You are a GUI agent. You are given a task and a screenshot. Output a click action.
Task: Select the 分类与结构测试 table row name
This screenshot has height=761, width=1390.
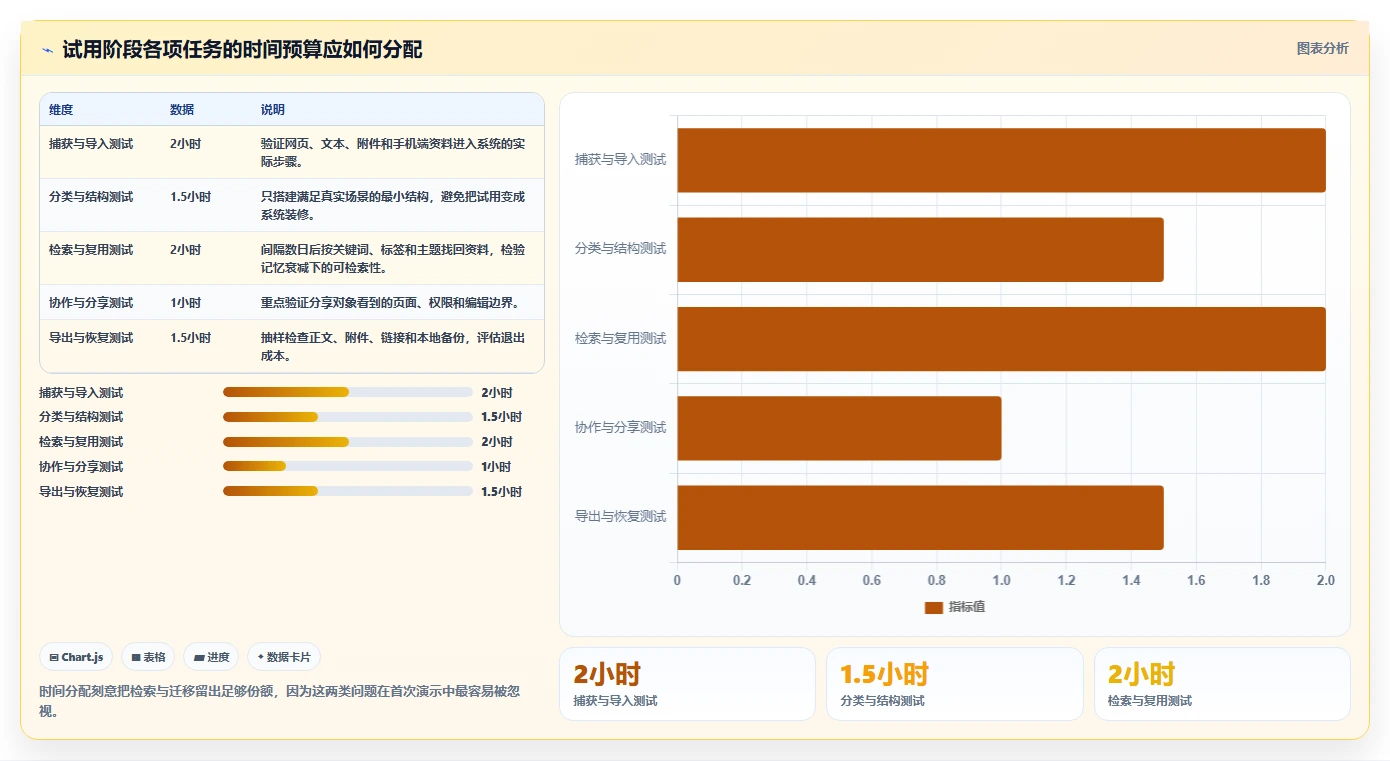click(x=91, y=197)
